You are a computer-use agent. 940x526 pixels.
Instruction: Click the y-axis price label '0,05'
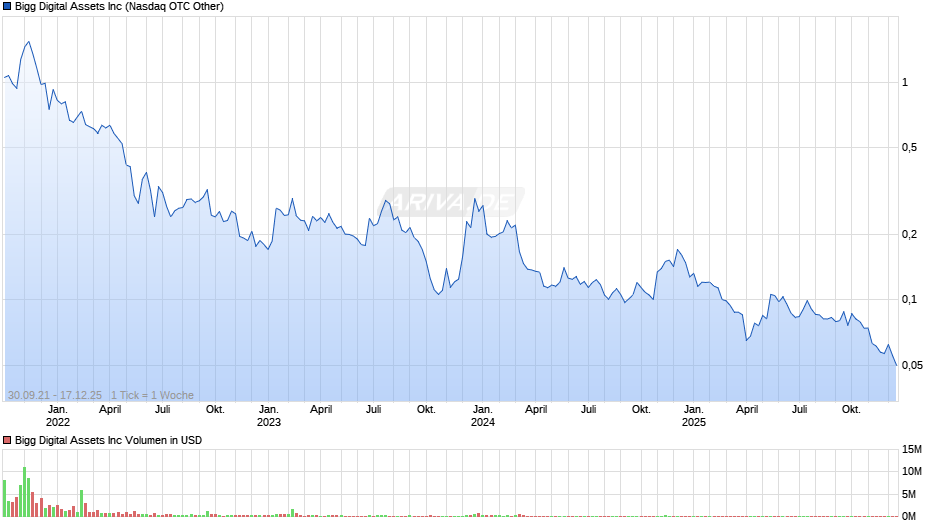coord(912,365)
